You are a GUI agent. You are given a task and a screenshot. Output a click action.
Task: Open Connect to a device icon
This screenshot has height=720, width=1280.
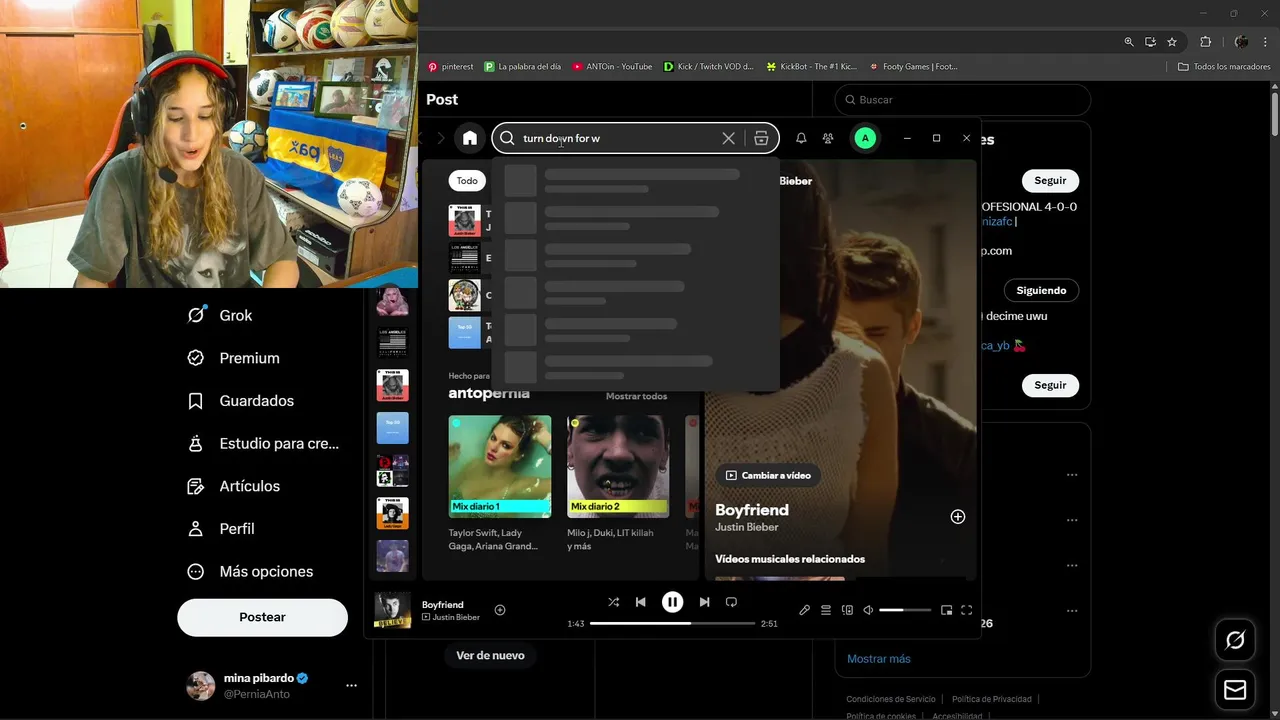pos(847,610)
